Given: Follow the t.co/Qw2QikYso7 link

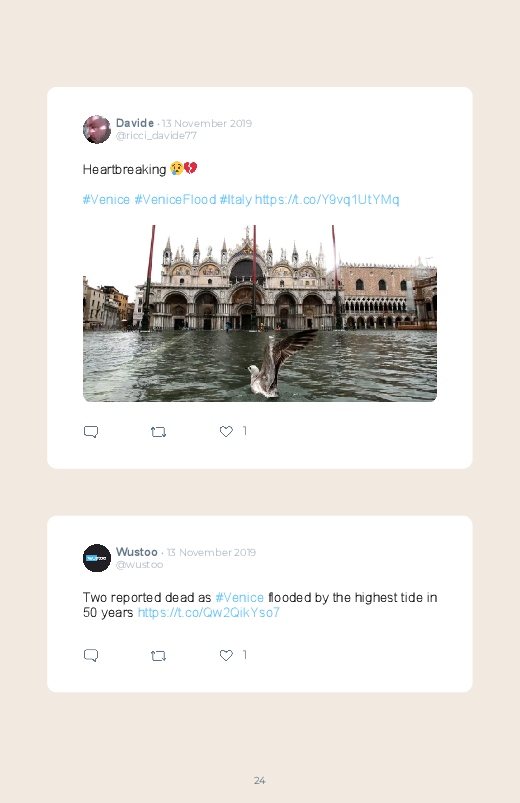Looking at the screenshot, I should coord(209,612).
